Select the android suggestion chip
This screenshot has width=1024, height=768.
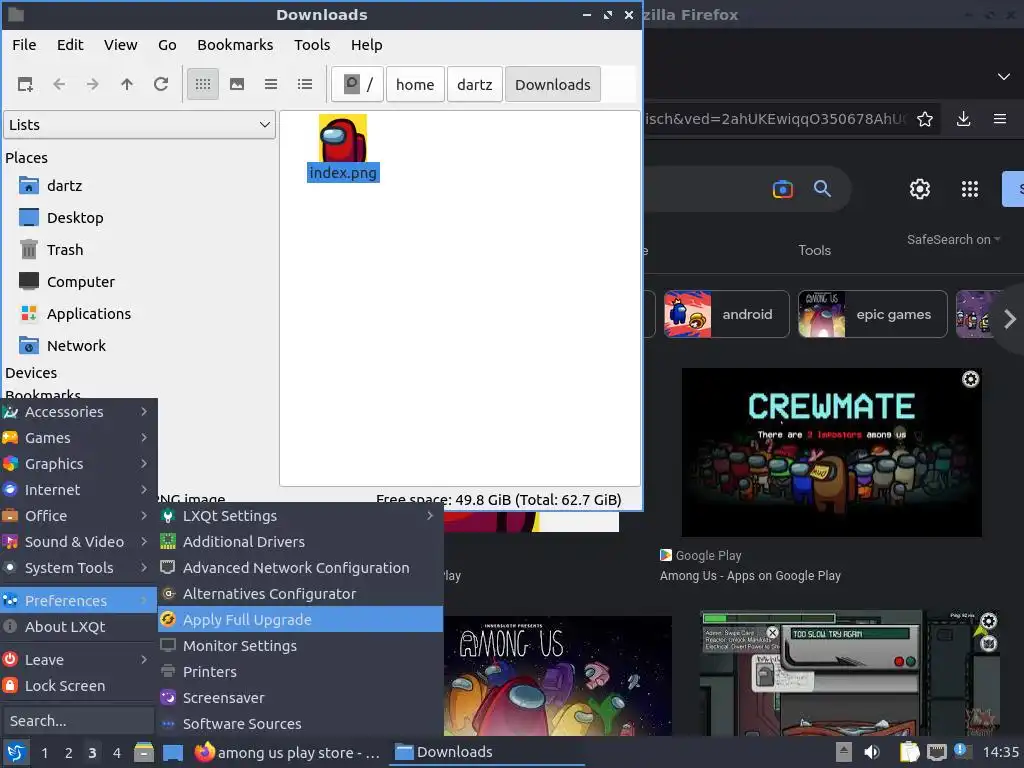(726, 314)
